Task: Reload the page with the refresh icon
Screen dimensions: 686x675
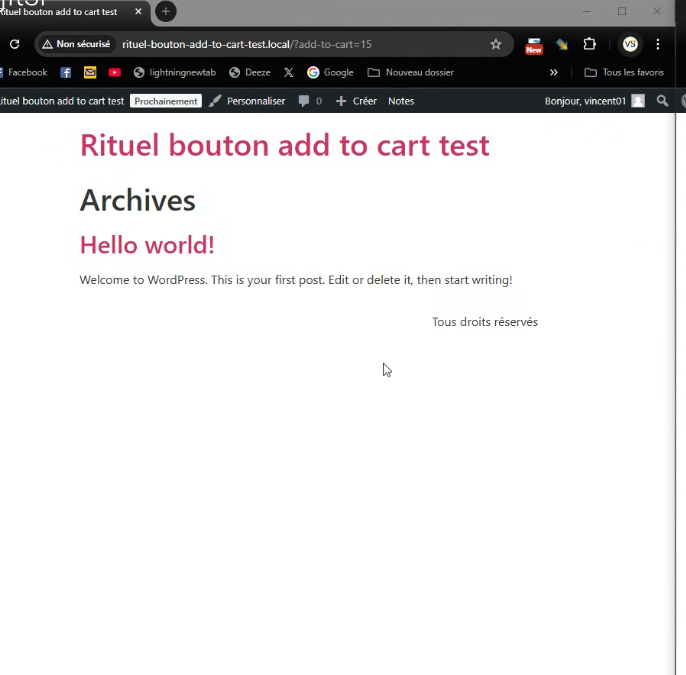Action: pos(14,45)
